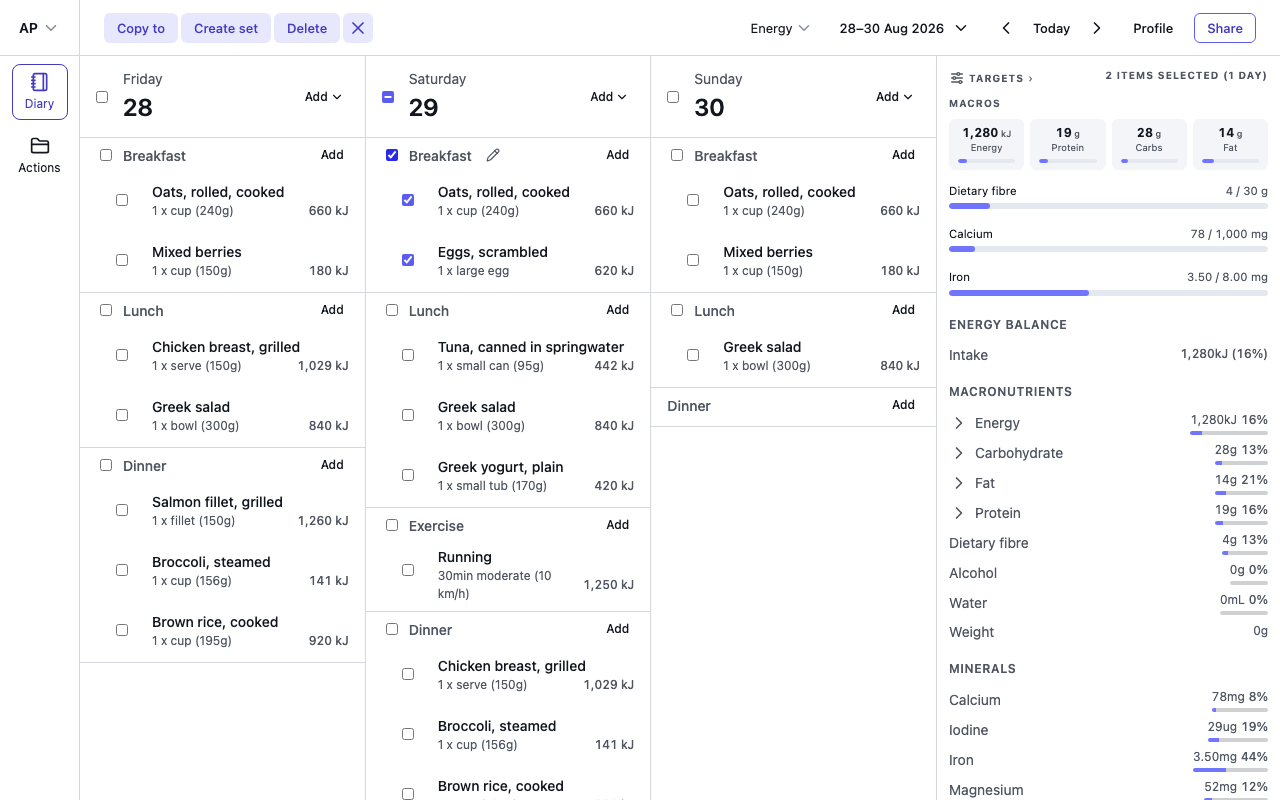Uncheck Eggs, scrambled checkbox
The width and height of the screenshot is (1280, 800).
click(x=408, y=260)
